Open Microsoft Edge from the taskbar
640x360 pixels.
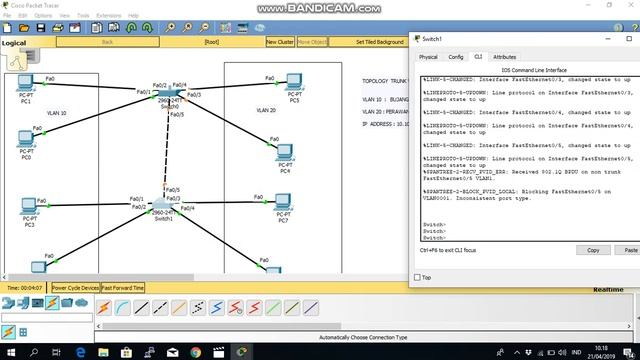click(x=80, y=352)
